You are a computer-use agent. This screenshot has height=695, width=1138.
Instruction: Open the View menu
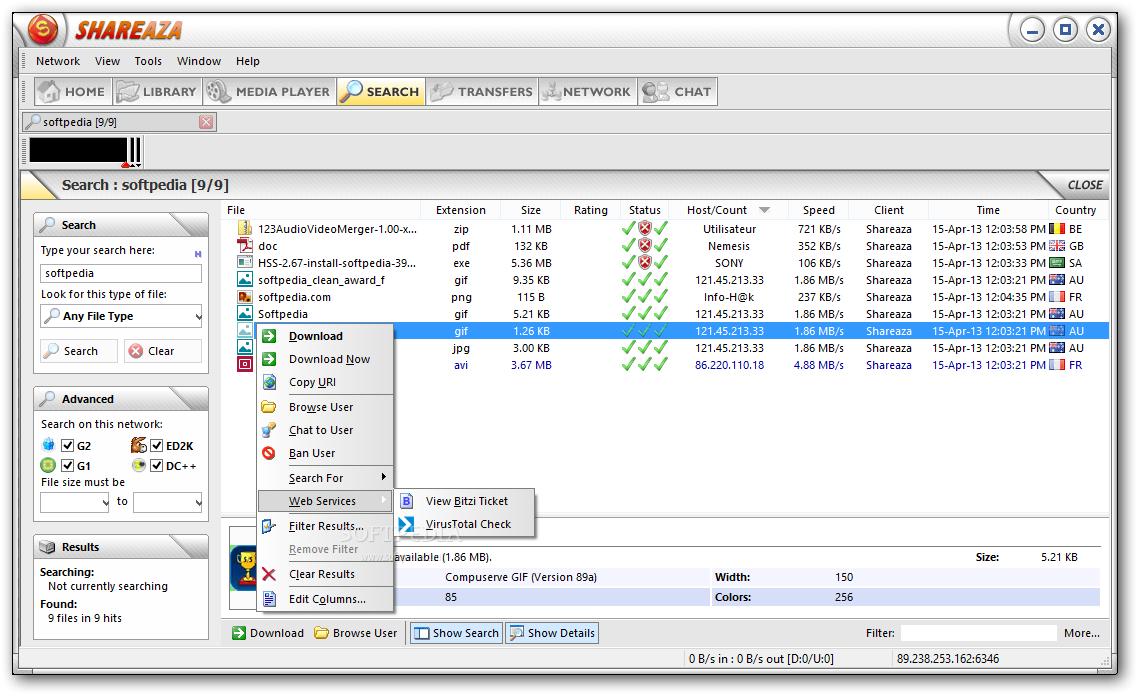pyautogui.click(x=107, y=61)
